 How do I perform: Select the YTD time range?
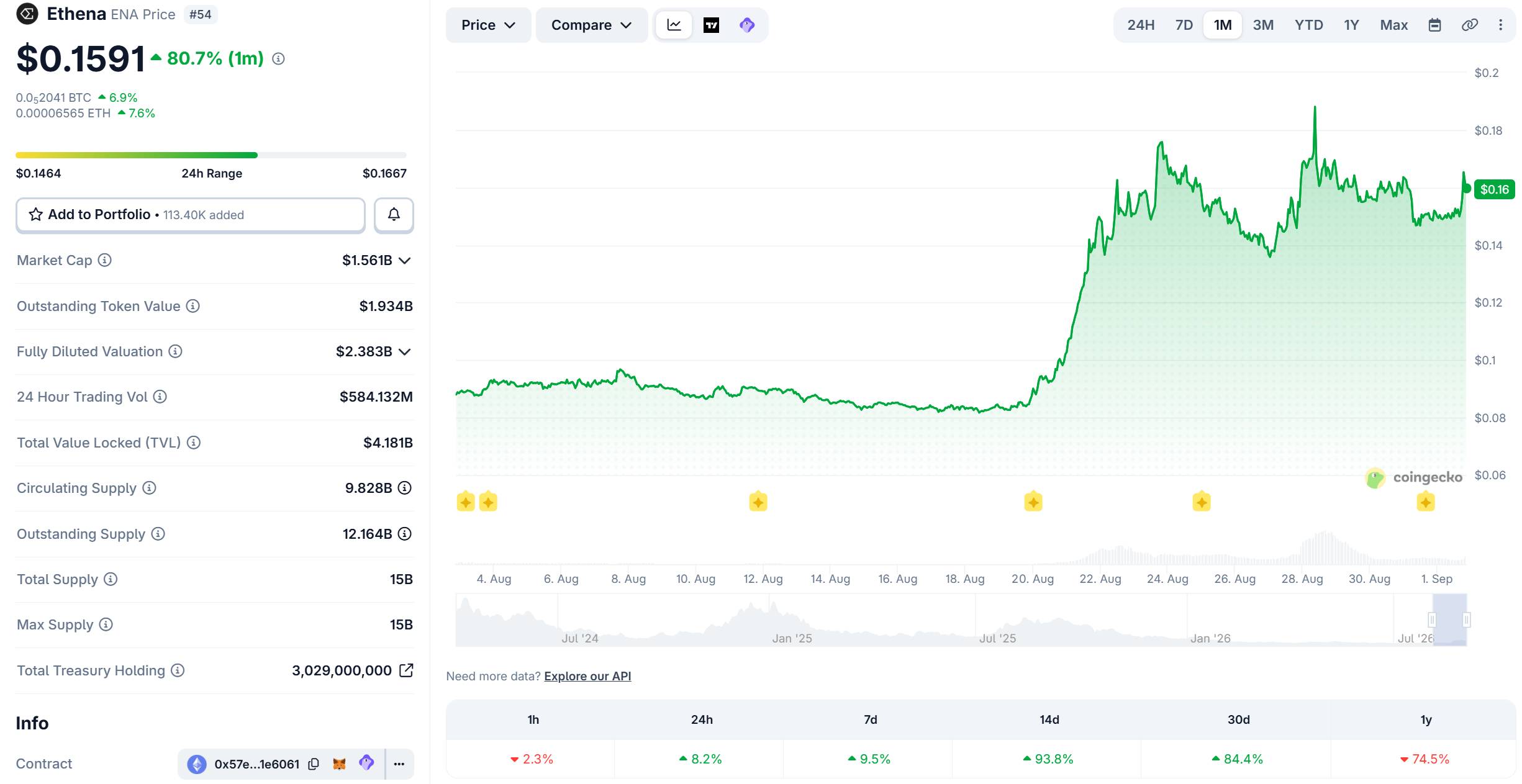pyautogui.click(x=1308, y=25)
